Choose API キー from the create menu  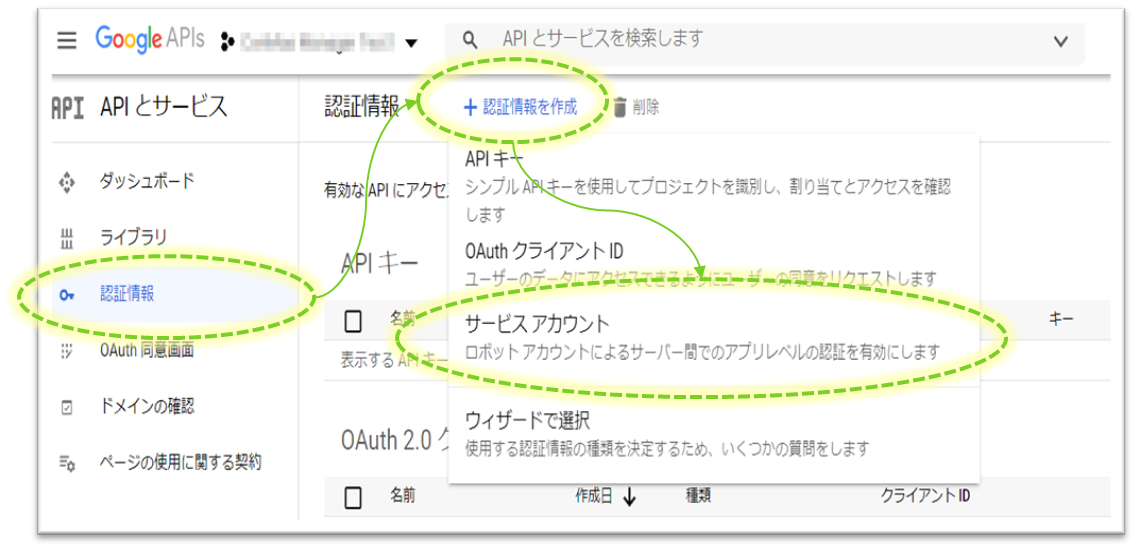coord(494,160)
